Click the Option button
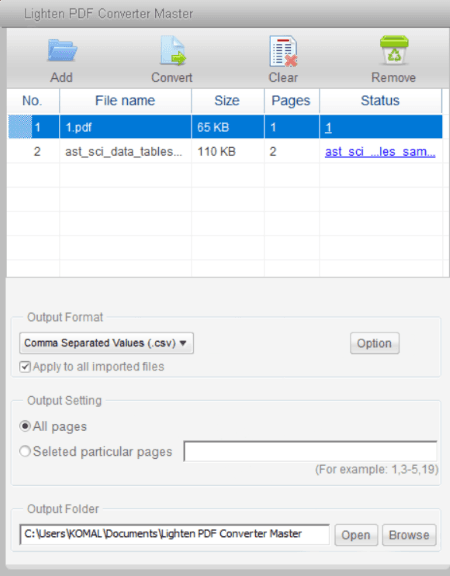The width and height of the screenshot is (450, 576). tap(374, 343)
